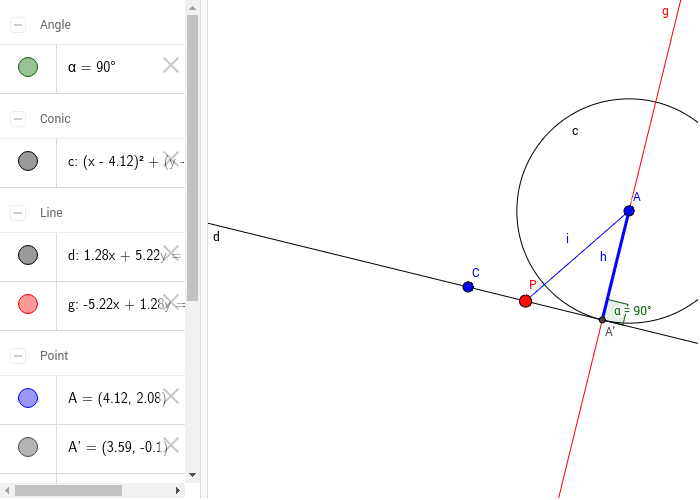Image resolution: width=700 pixels, height=500 pixels.
Task: Toggle visibility of line d
Action: (x=28, y=255)
